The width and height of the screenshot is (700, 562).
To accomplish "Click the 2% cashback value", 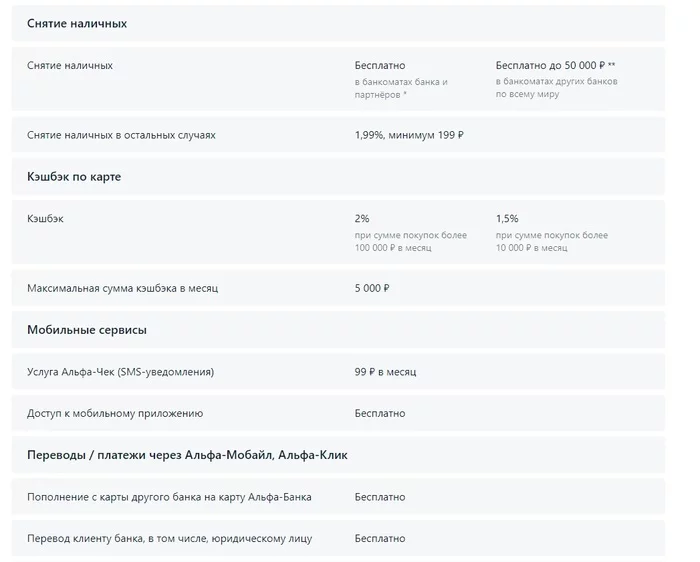I will [361, 219].
